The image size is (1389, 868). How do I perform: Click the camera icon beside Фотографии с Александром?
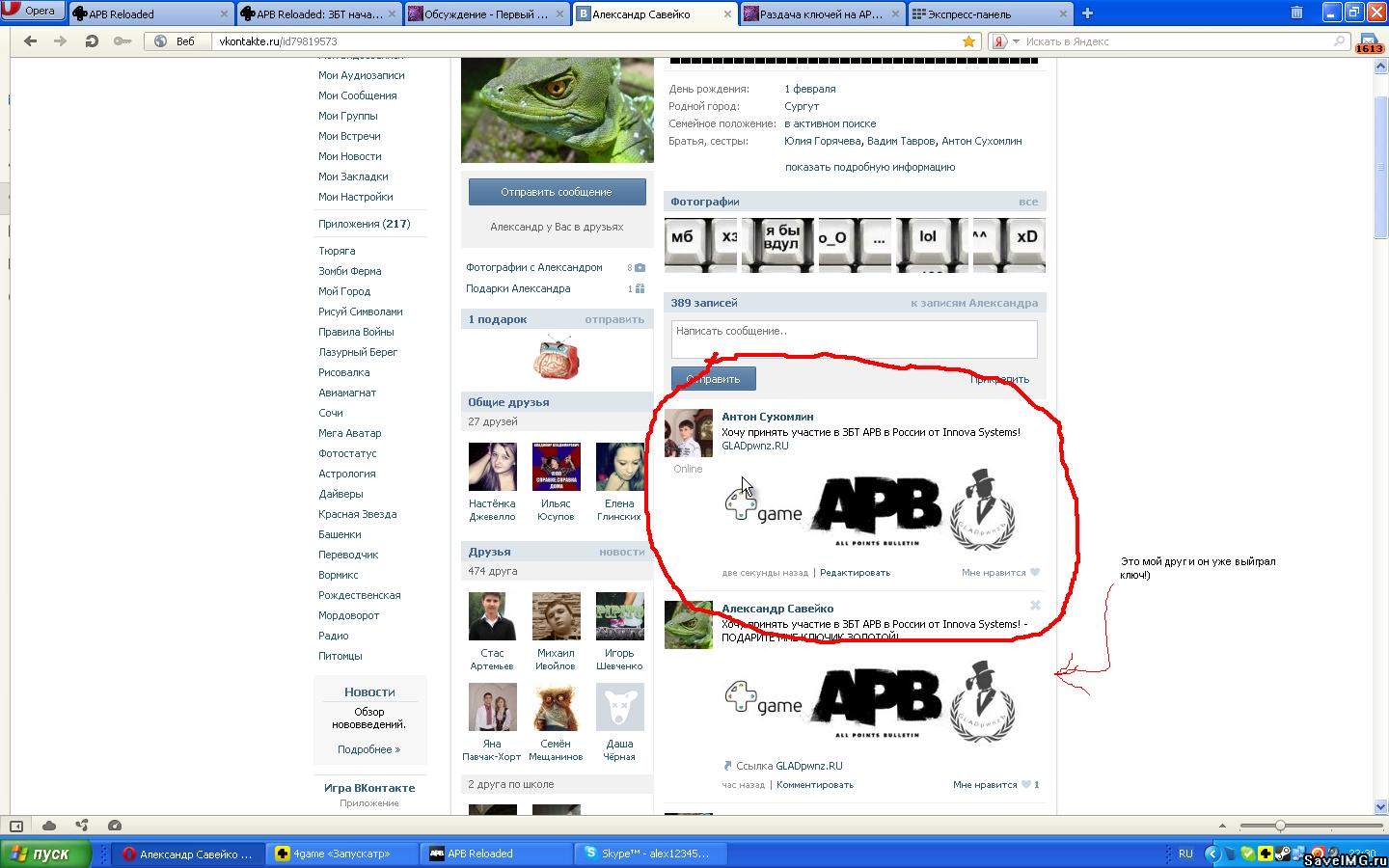click(640, 268)
